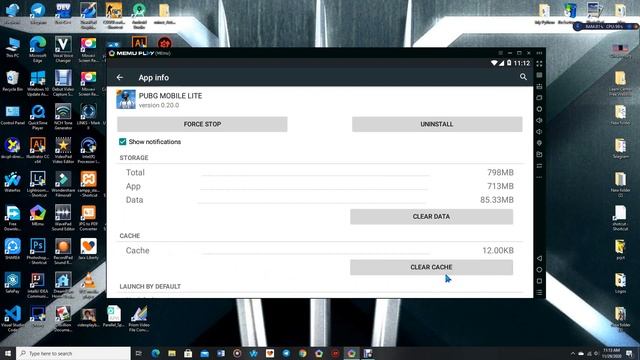Screen dimensions: 640x360
Task: Open File Explorer from taskbar
Action: (172, 353)
